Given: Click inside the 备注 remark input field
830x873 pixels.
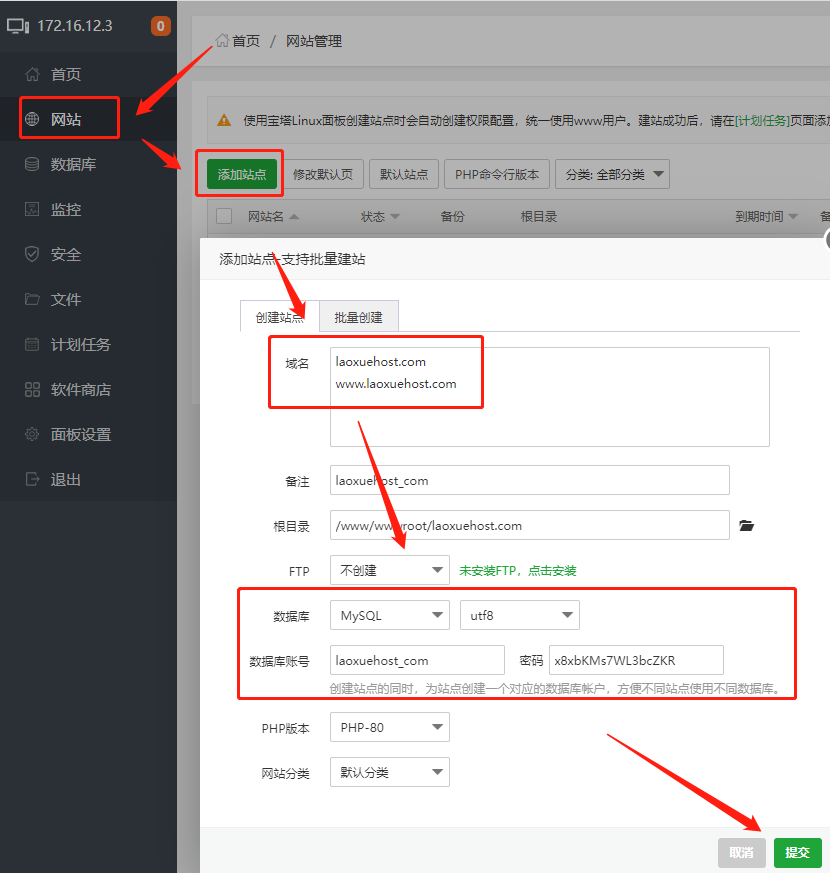Looking at the screenshot, I should point(528,480).
